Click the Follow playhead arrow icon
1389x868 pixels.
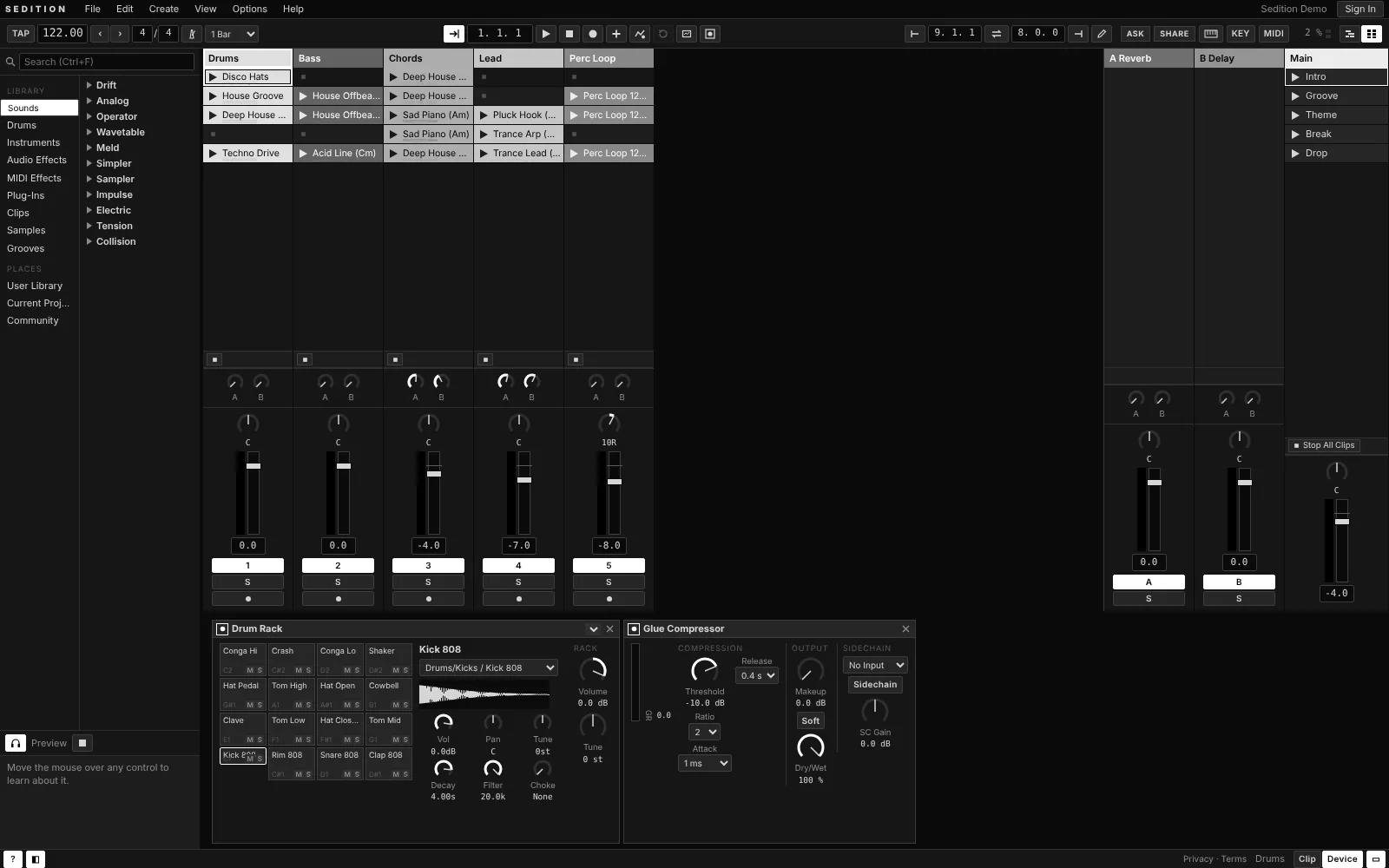click(453, 34)
